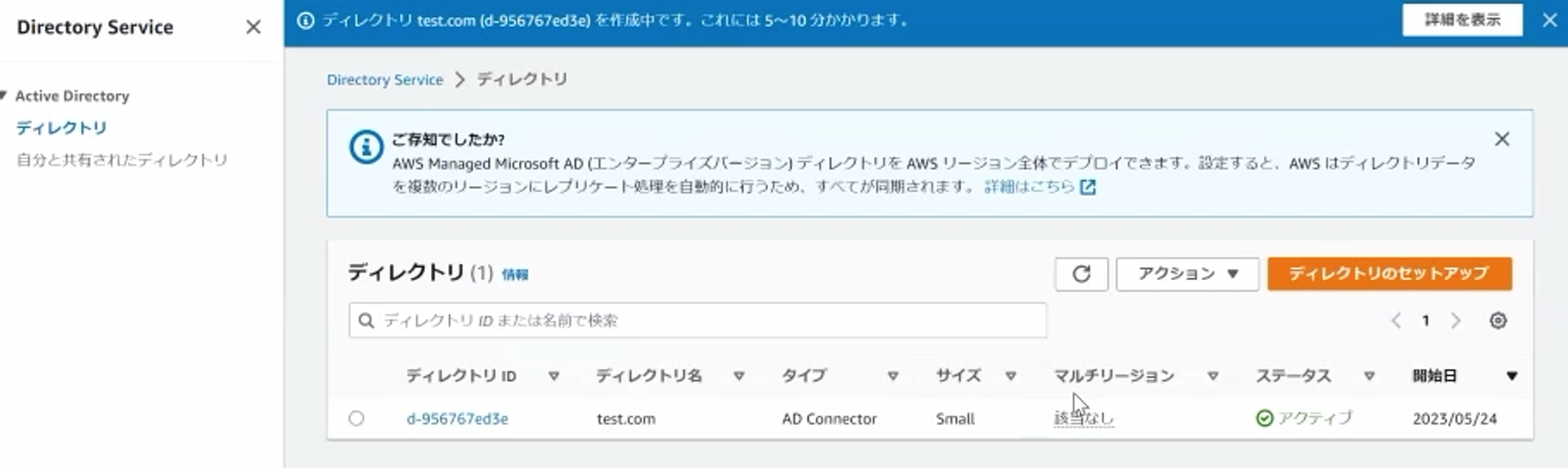Image resolution: width=1568 pixels, height=468 pixels.
Task: Click the external link icon after 詳細はこちら
Action: pyautogui.click(x=1088, y=187)
